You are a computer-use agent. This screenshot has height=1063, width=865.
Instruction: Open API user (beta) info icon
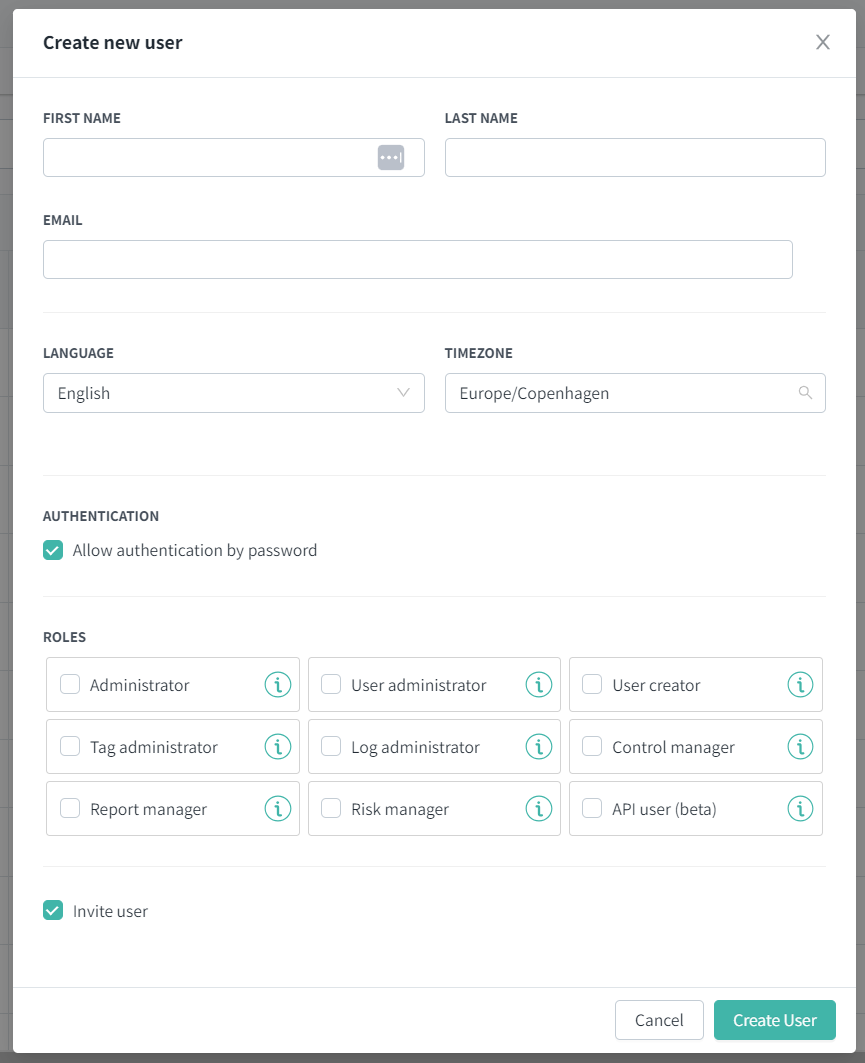pos(800,809)
